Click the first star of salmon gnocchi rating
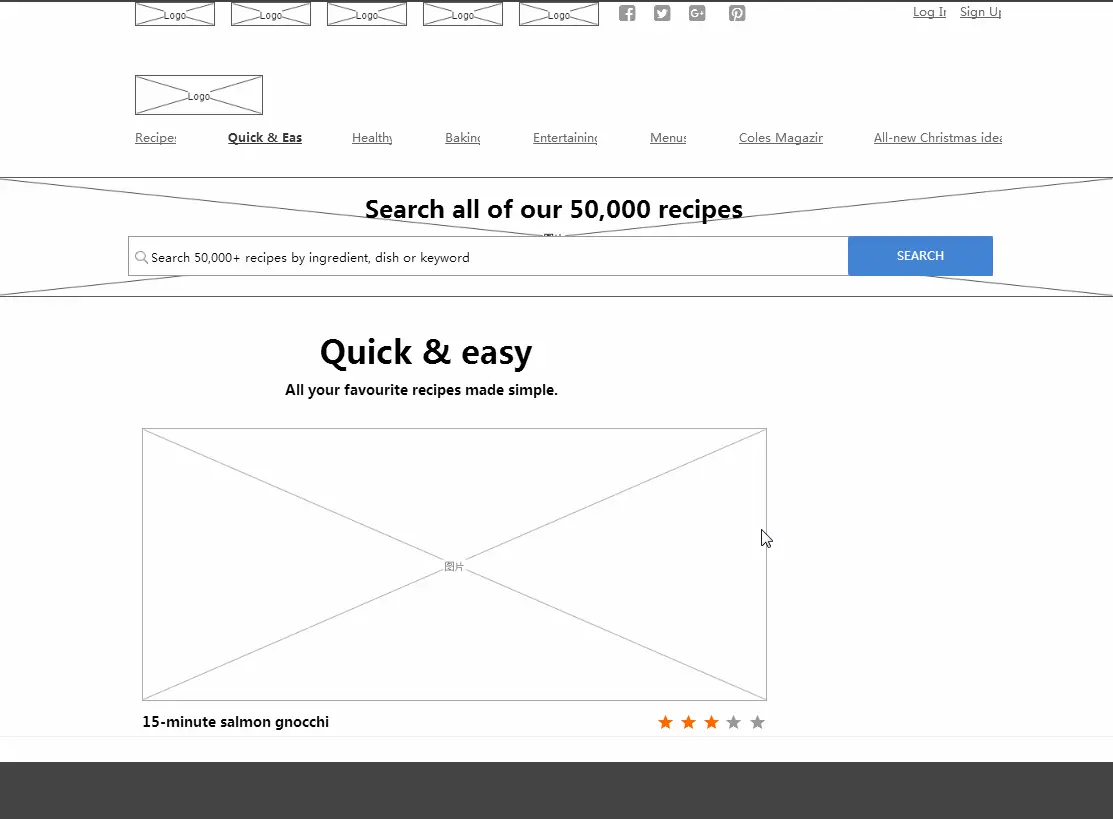 665,722
